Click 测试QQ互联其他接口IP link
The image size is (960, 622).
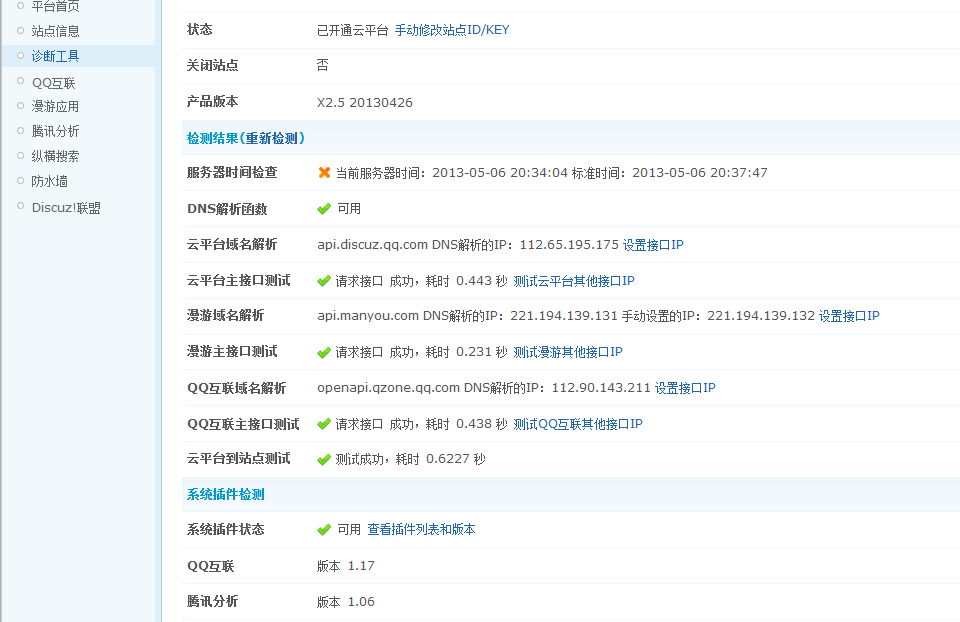click(x=578, y=424)
